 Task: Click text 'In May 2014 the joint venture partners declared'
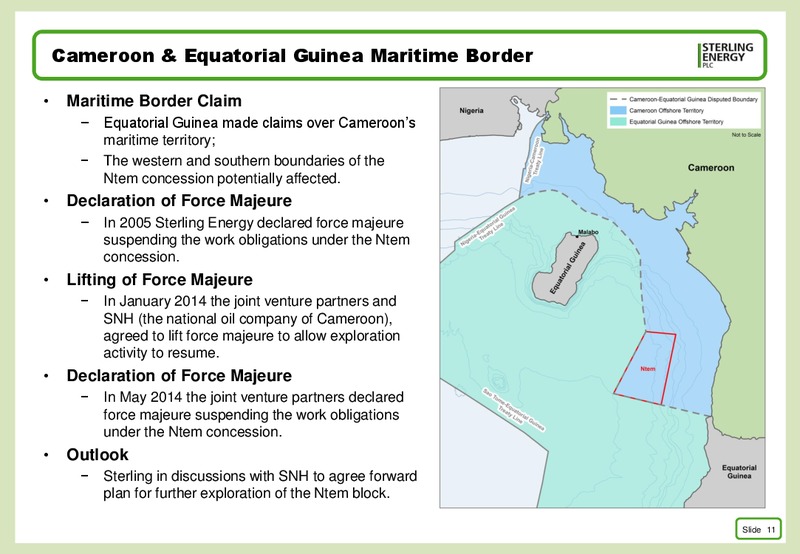[x=254, y=397]
